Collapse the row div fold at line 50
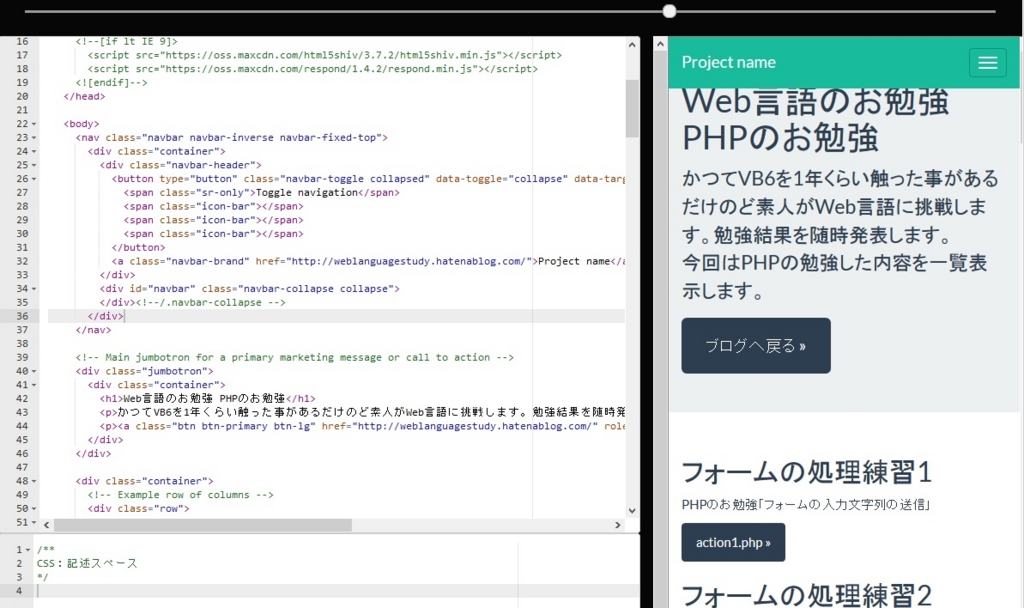The width and height of the screenshot is (1024, 608). point(34,508)
